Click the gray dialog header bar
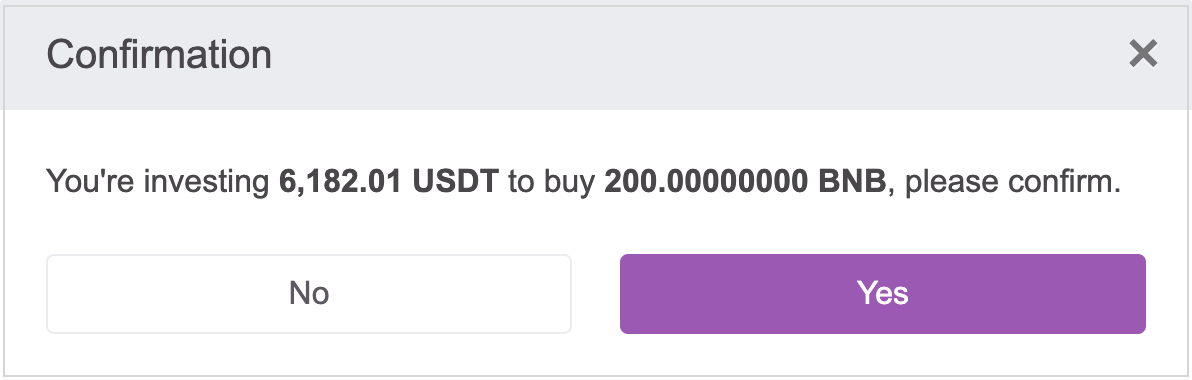This screenshot has width=1192, height=380. [596, 58]
